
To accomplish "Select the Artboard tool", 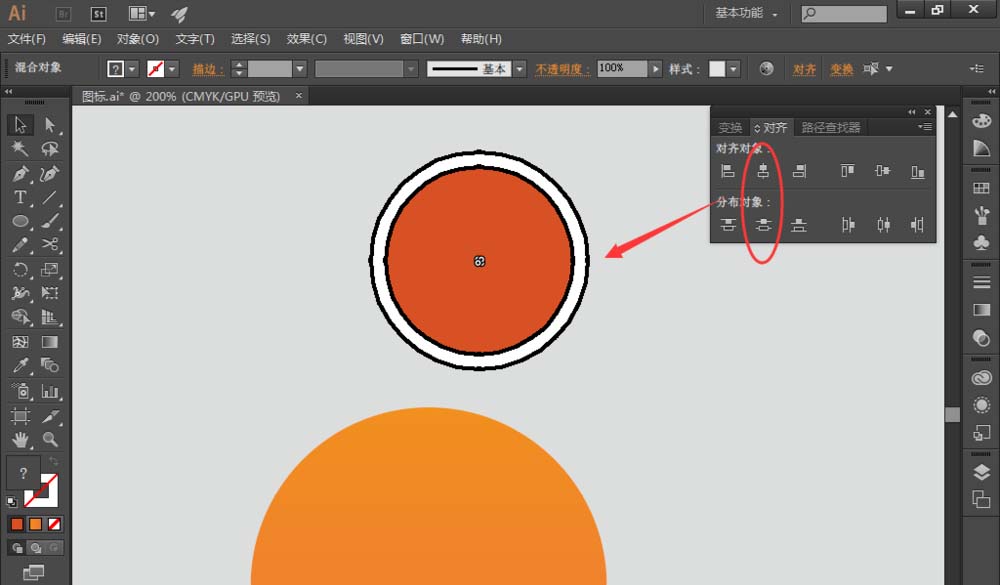I will pos(20,416).
